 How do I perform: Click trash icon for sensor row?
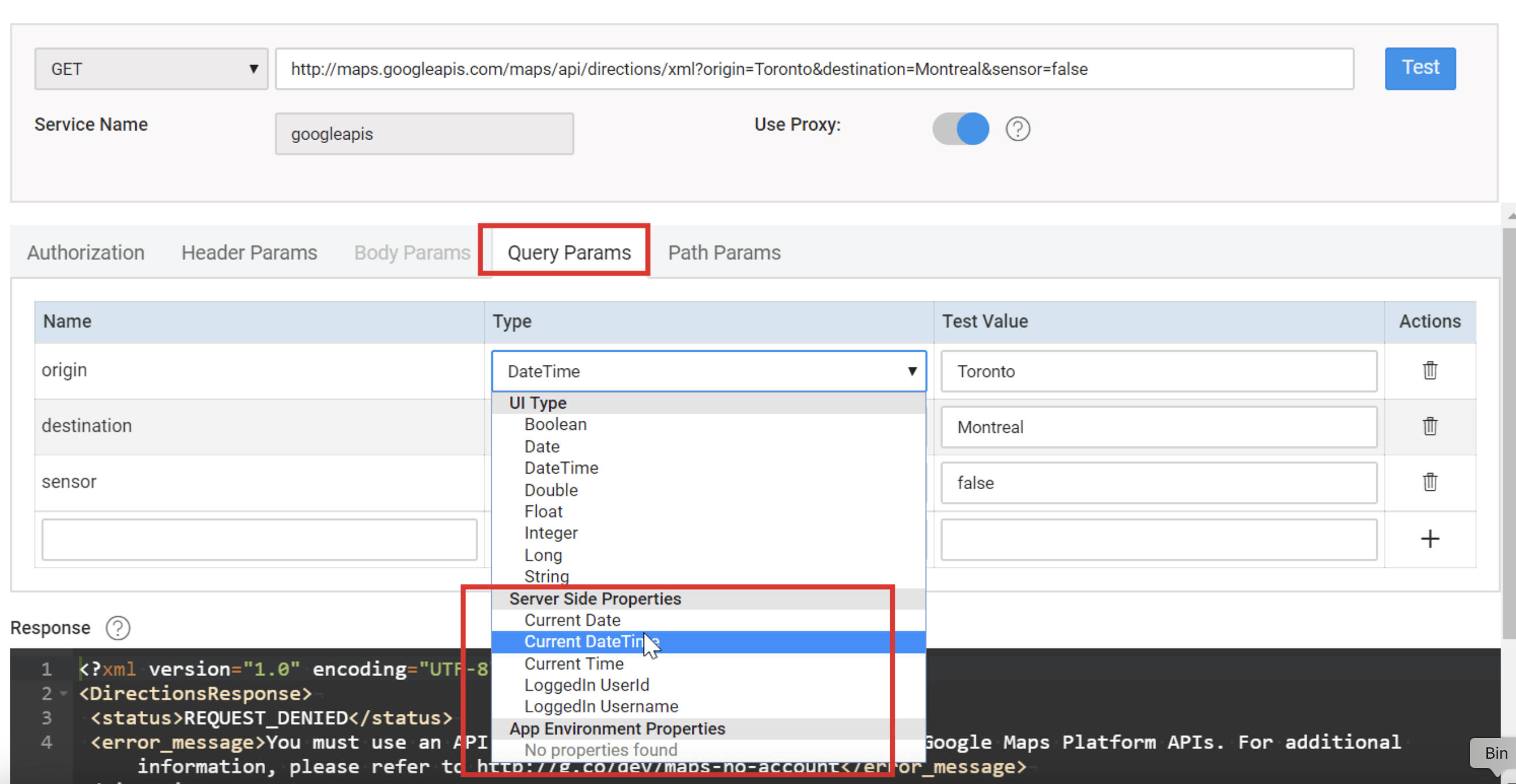coord(1430,482)
